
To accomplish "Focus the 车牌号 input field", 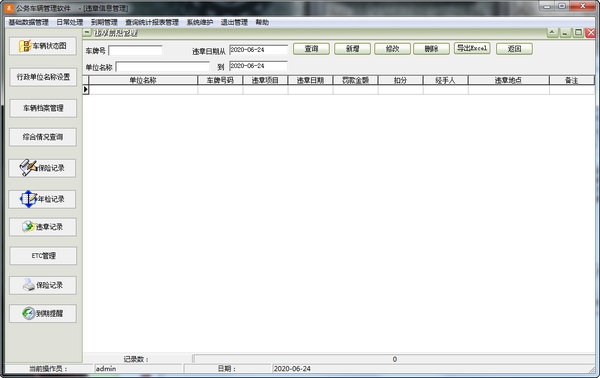I will [x=135, y=51].
